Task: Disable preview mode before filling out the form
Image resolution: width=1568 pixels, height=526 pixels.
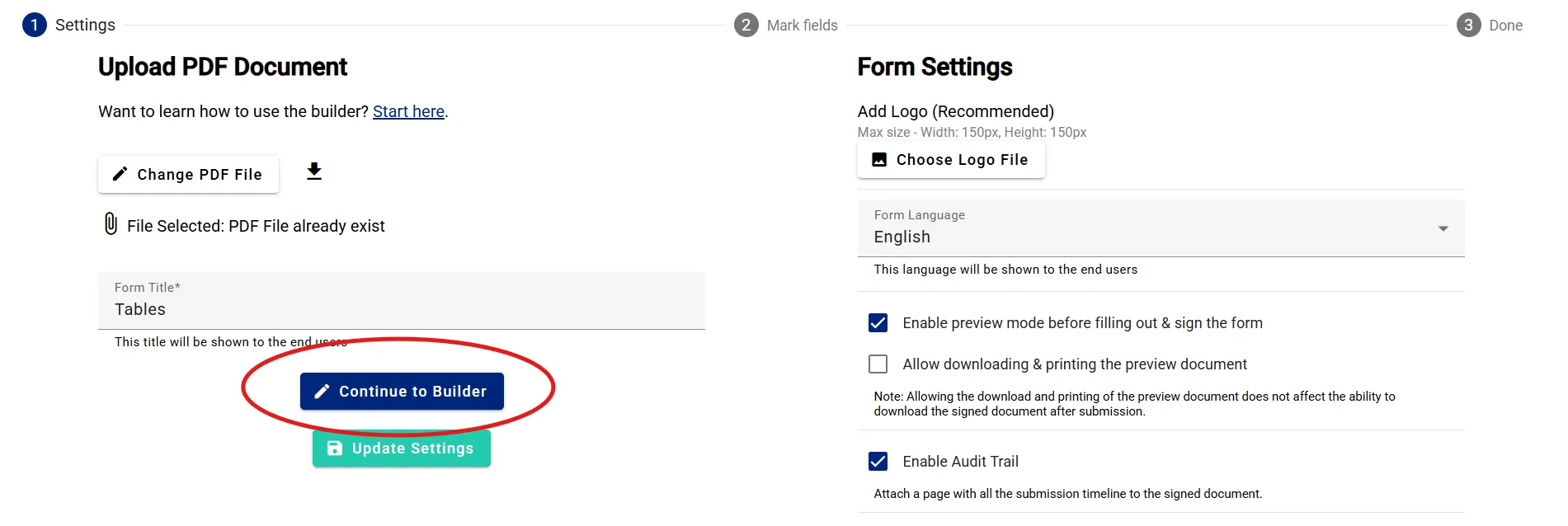Action: coord(877,322)
